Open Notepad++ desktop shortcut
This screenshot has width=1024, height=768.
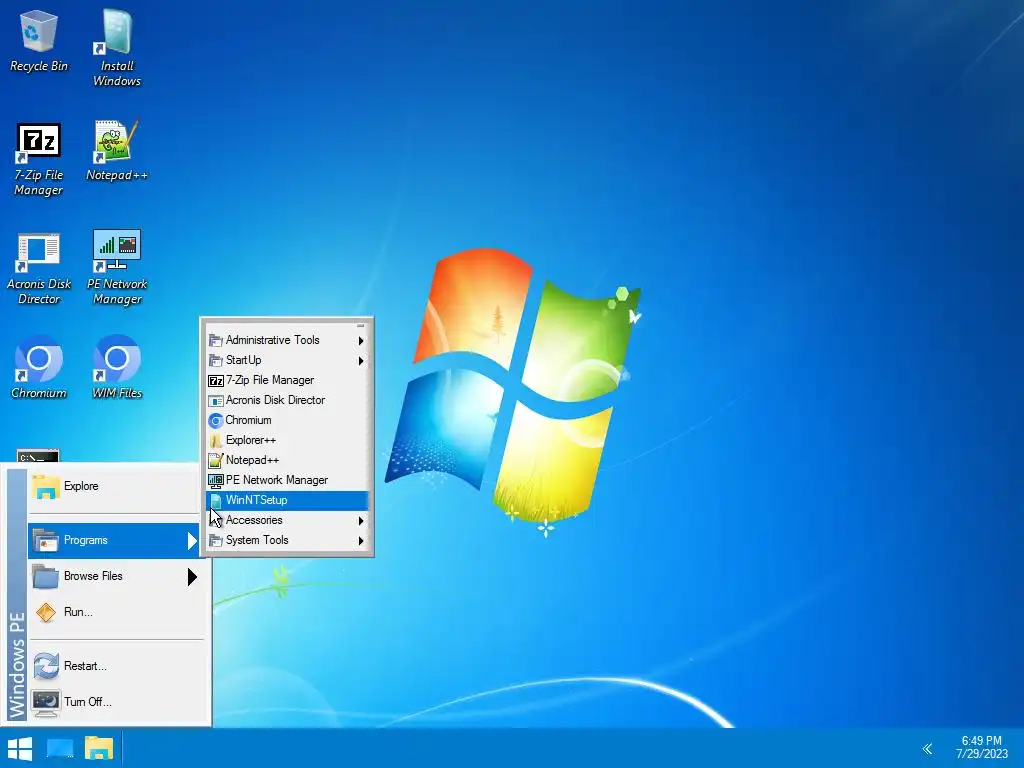[117, 151]
